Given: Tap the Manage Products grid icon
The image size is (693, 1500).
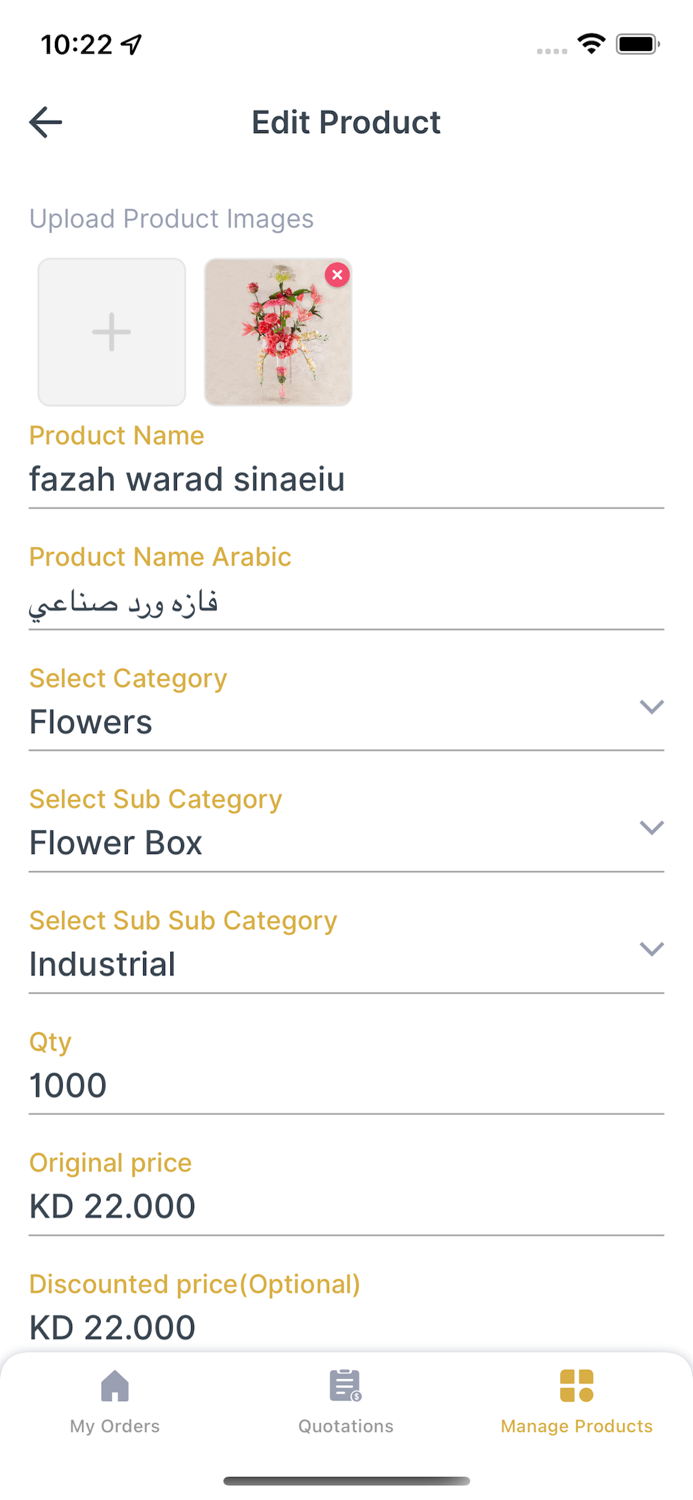Looking at the screenshot, I should click(x=577, y=1386).
